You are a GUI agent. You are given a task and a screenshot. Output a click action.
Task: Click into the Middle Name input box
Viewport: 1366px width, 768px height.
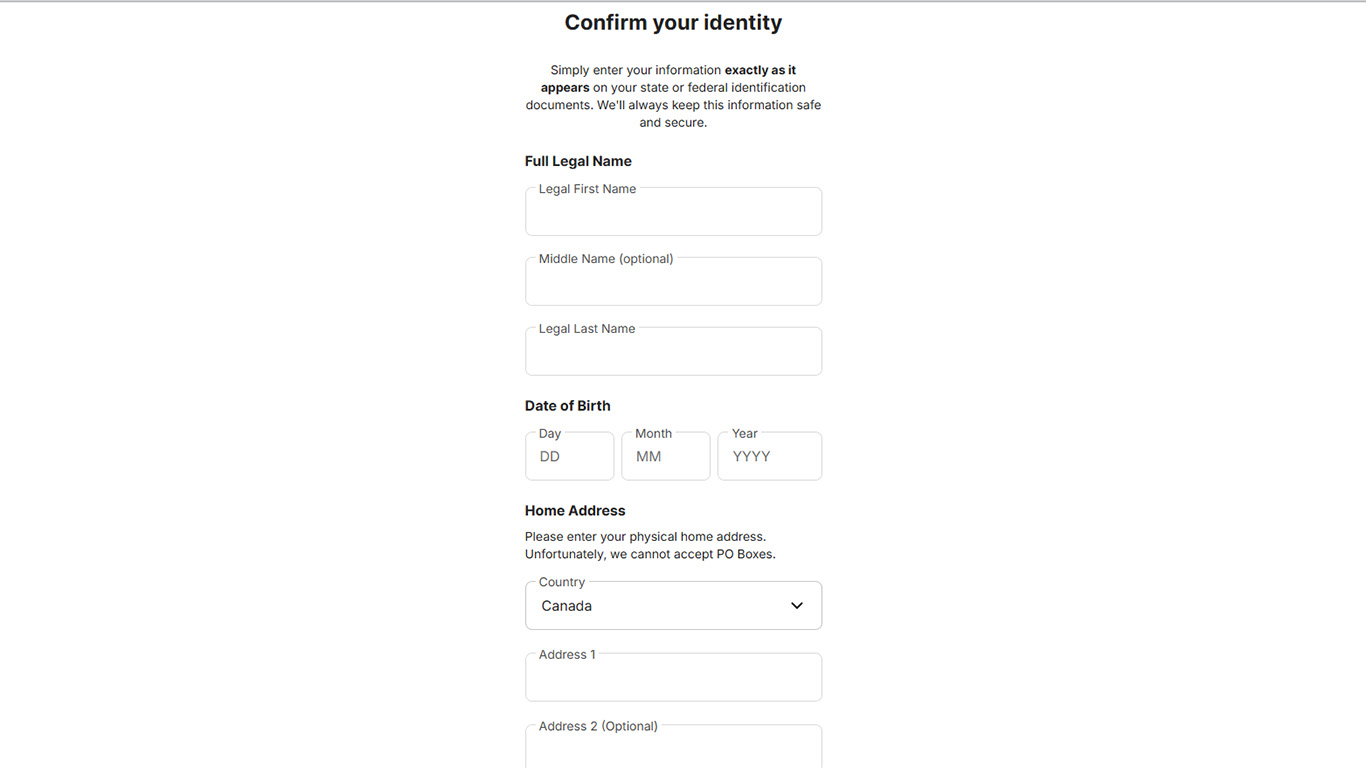tap(673, 284)
